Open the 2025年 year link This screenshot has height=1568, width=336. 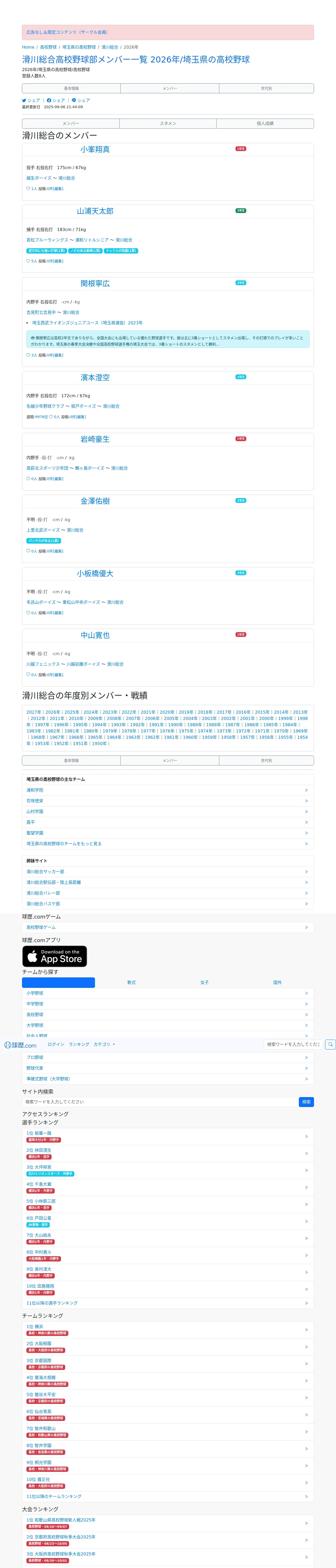[x=71, y=712]
